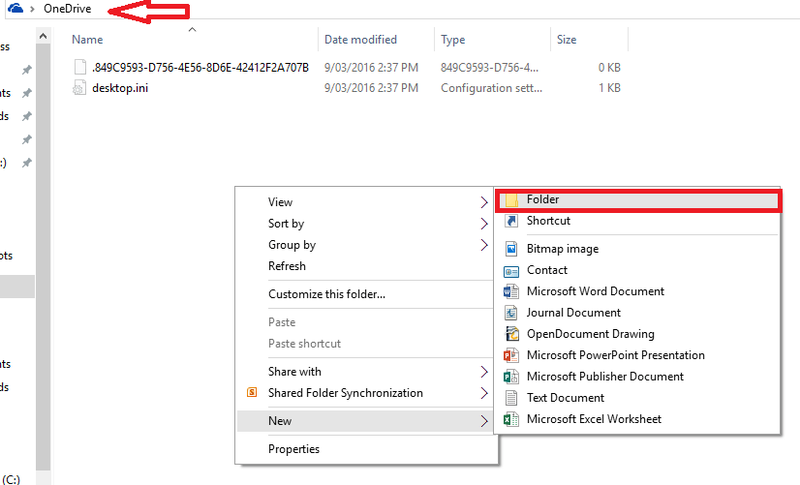The width and height of the screenshot is (800, 485).
Task: Click the Bitmap image icon
Action: tap(511, 249)
